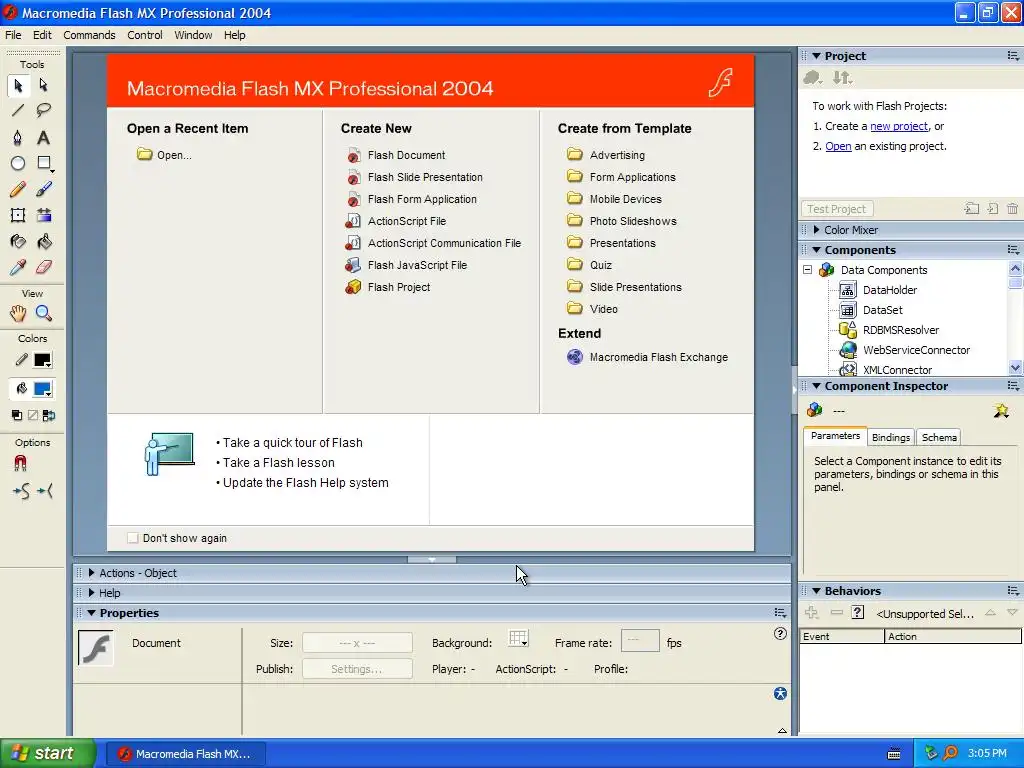Viewport: 1024px width, 768px height.
Task: Select the Pencil tool
Action: [18, 189]
